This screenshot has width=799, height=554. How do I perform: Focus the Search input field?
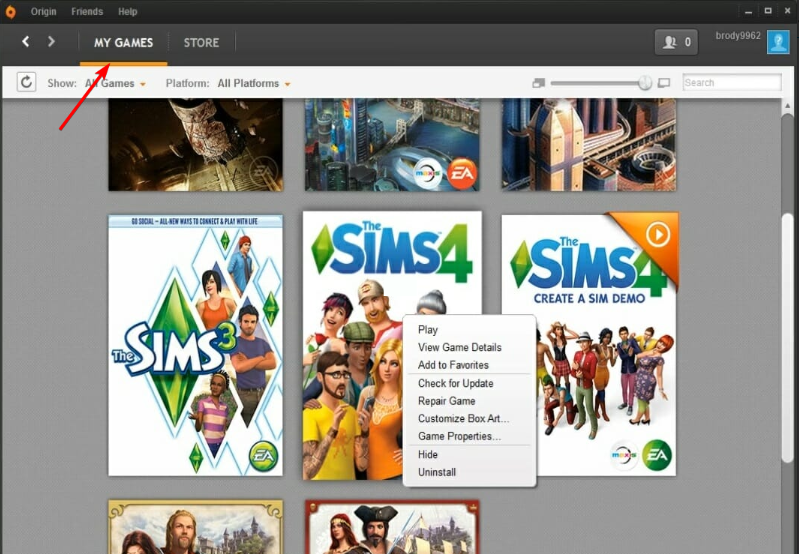732,83
